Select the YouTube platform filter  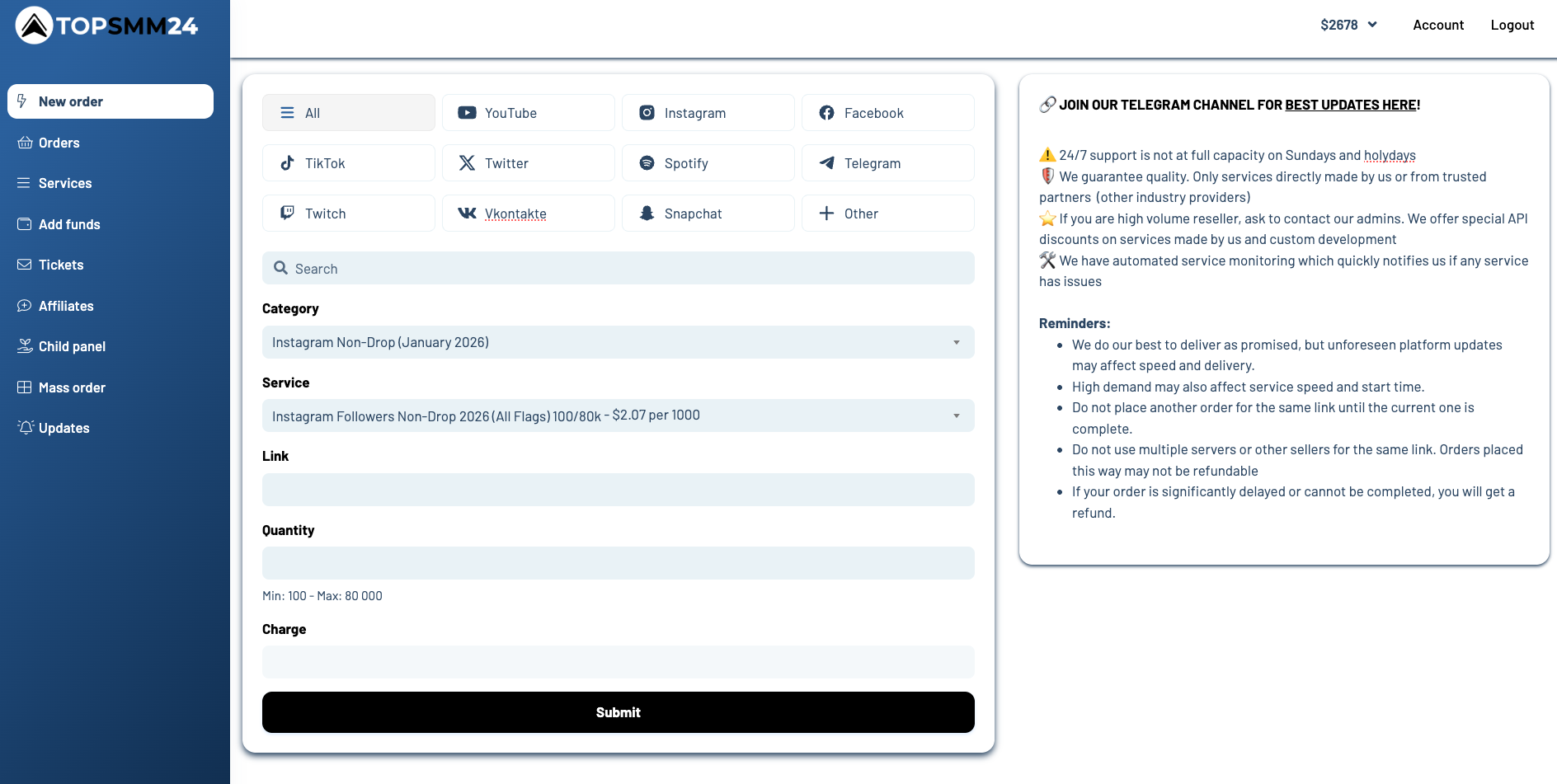click(528, 113)
